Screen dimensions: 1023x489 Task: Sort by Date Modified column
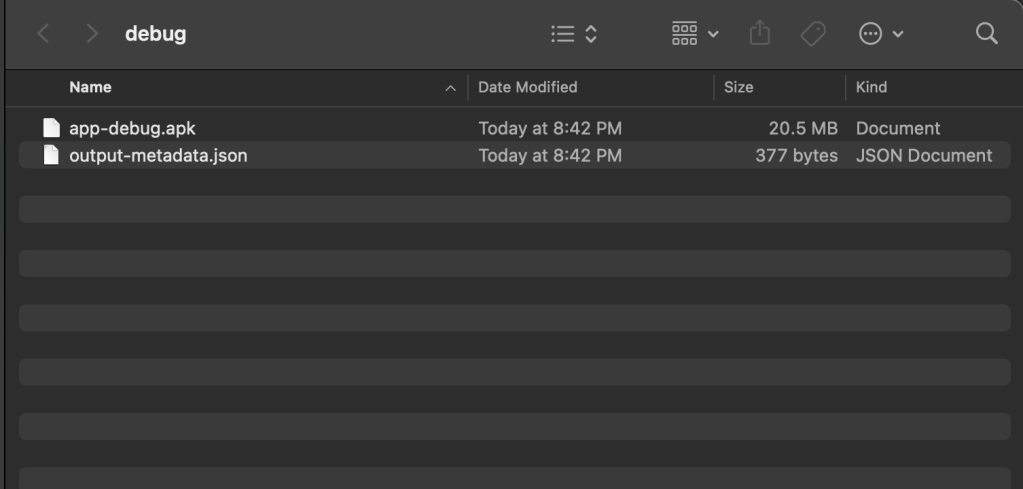coord(527,87)
